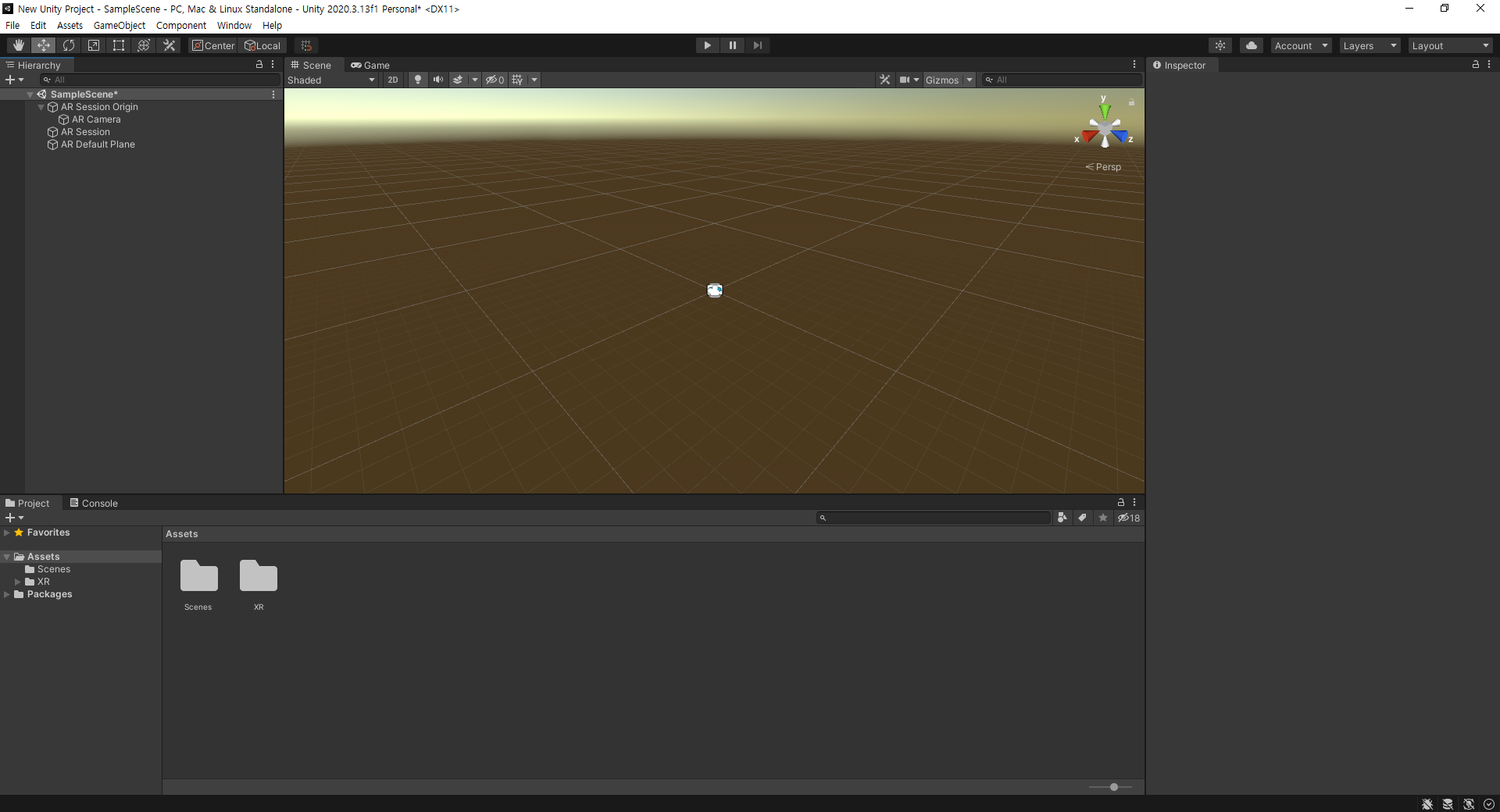Open grid settings dropdown arrow
Viewport: 1500px width, 812px height.
[534, 80]
